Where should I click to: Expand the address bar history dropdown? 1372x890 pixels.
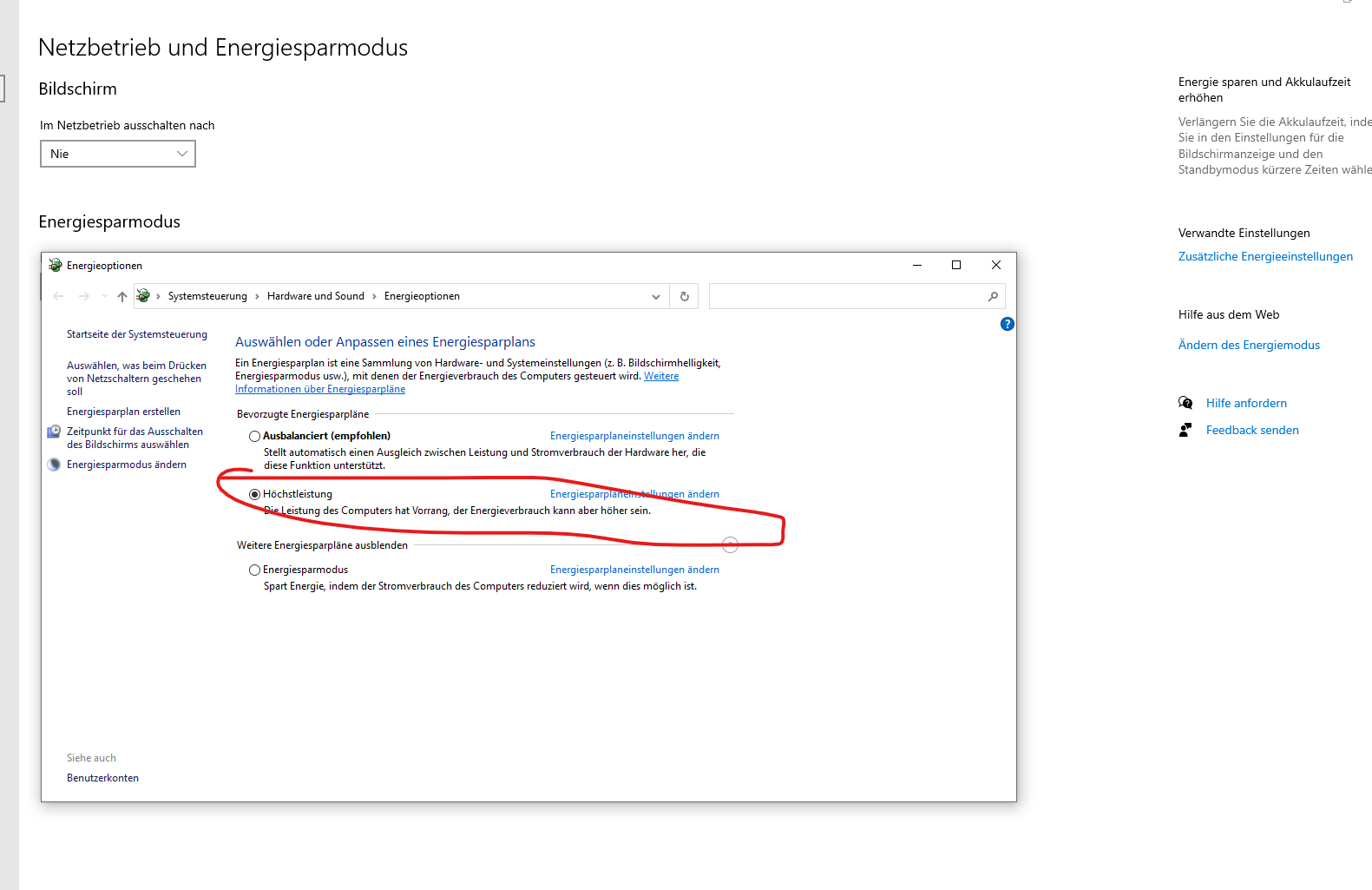click(x=656, y=296)
